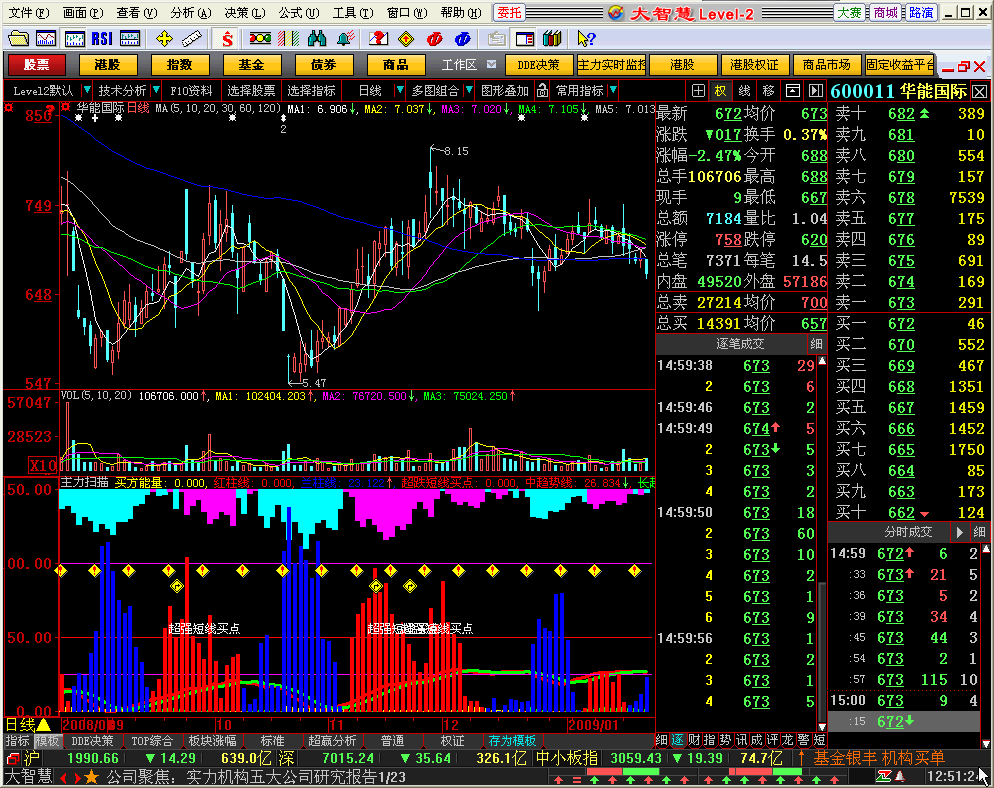Image resolution: width=994 pixels, height=788 pixels.
Task: Click the red circular phi icon
Action: coord(434,39)
